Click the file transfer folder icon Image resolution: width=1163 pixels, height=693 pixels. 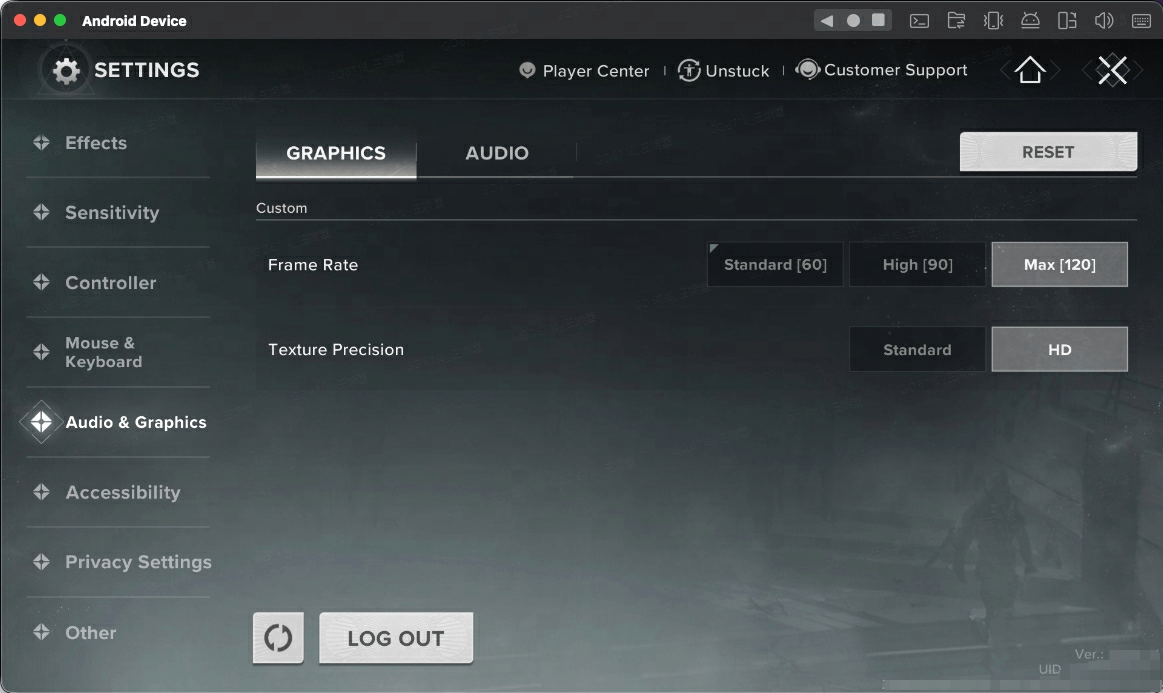click(956, 20)
